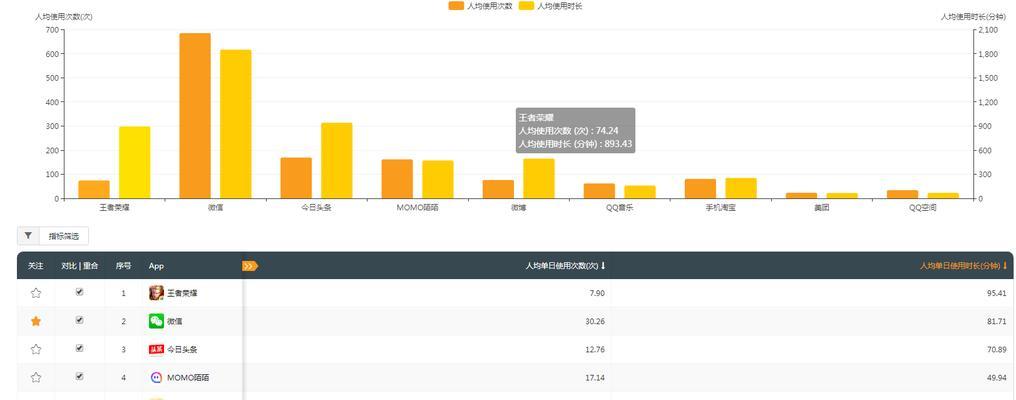The image size is (1016, 400).
Task: Click the 美团 axis label
Action: pos(822,208)
